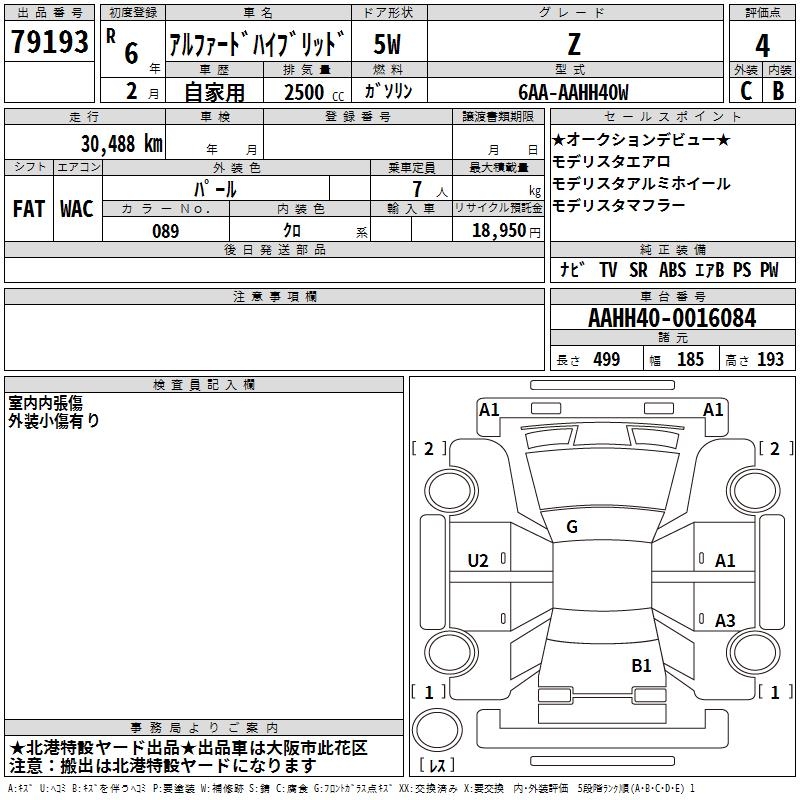The width and height of the screenshot is (800, 800).
Task: Select the recycle deposit 18,950円
Action: tap(506, 231)
